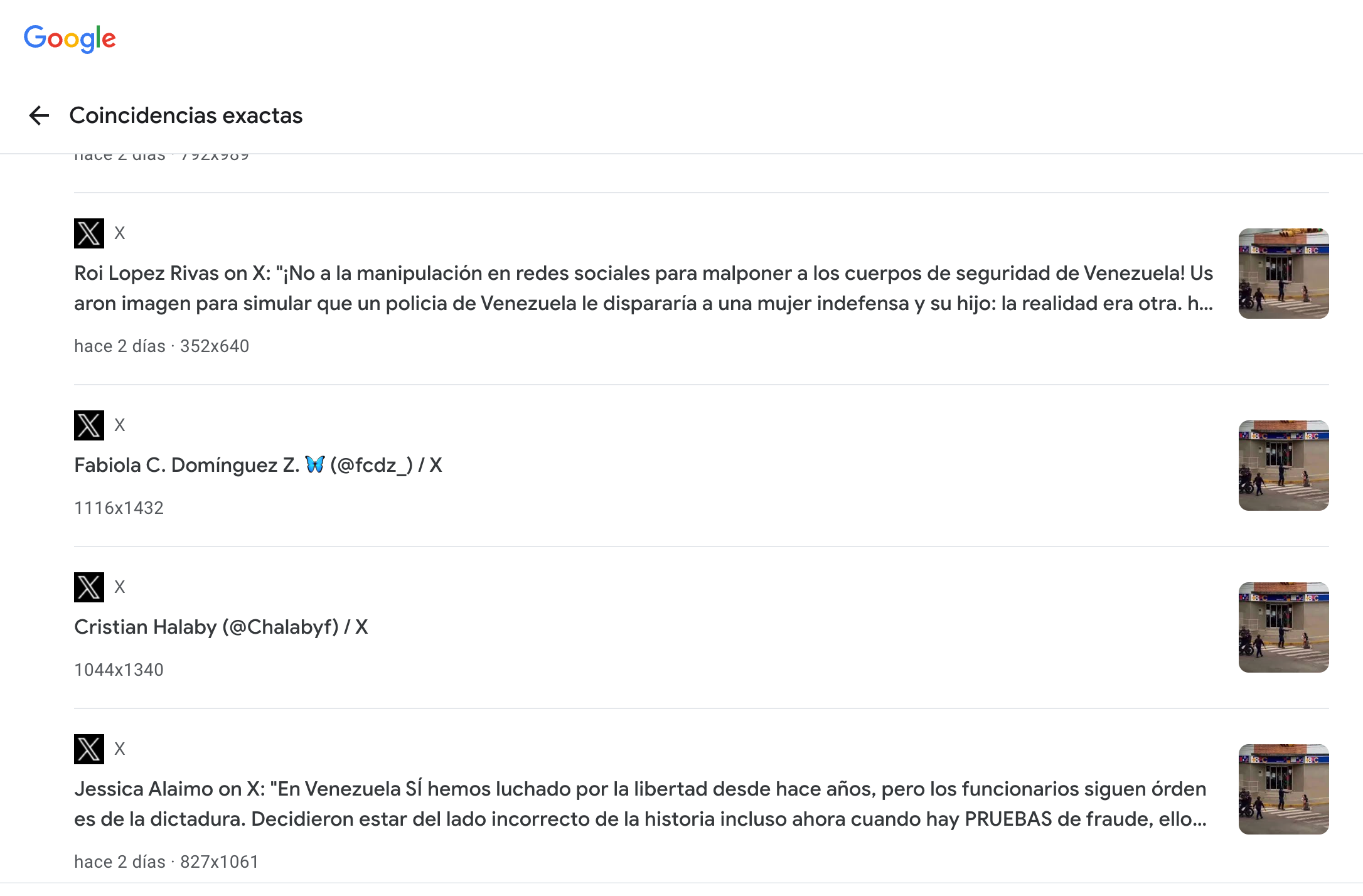Open the Google logo homepage link
This screenshot has height=896, width=1363.
pyautogui.click(x=70, y=39)
